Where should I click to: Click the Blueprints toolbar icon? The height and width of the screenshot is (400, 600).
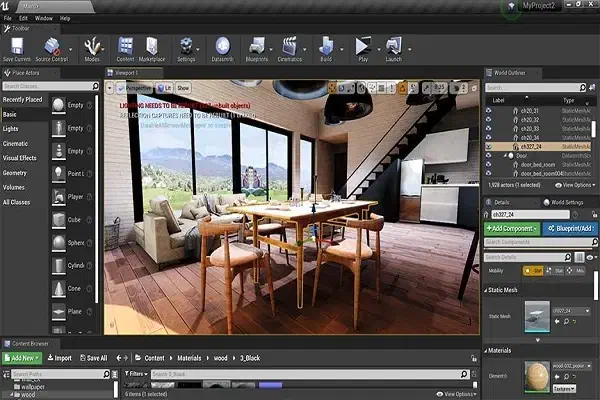(256, 45)
